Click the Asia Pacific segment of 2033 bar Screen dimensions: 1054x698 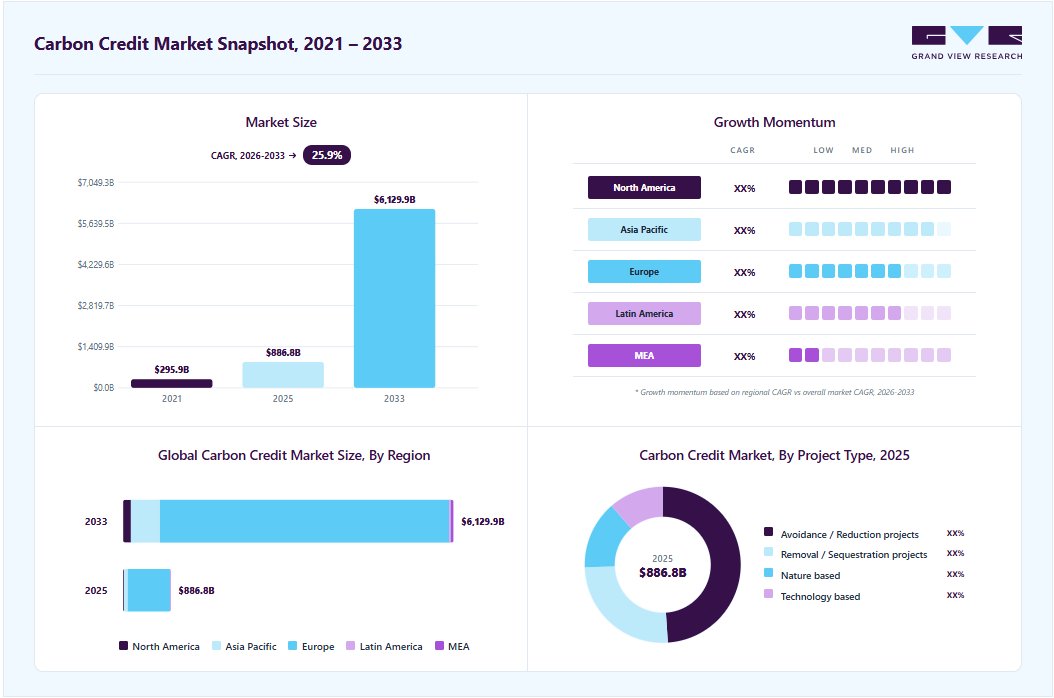click(145, 521)
